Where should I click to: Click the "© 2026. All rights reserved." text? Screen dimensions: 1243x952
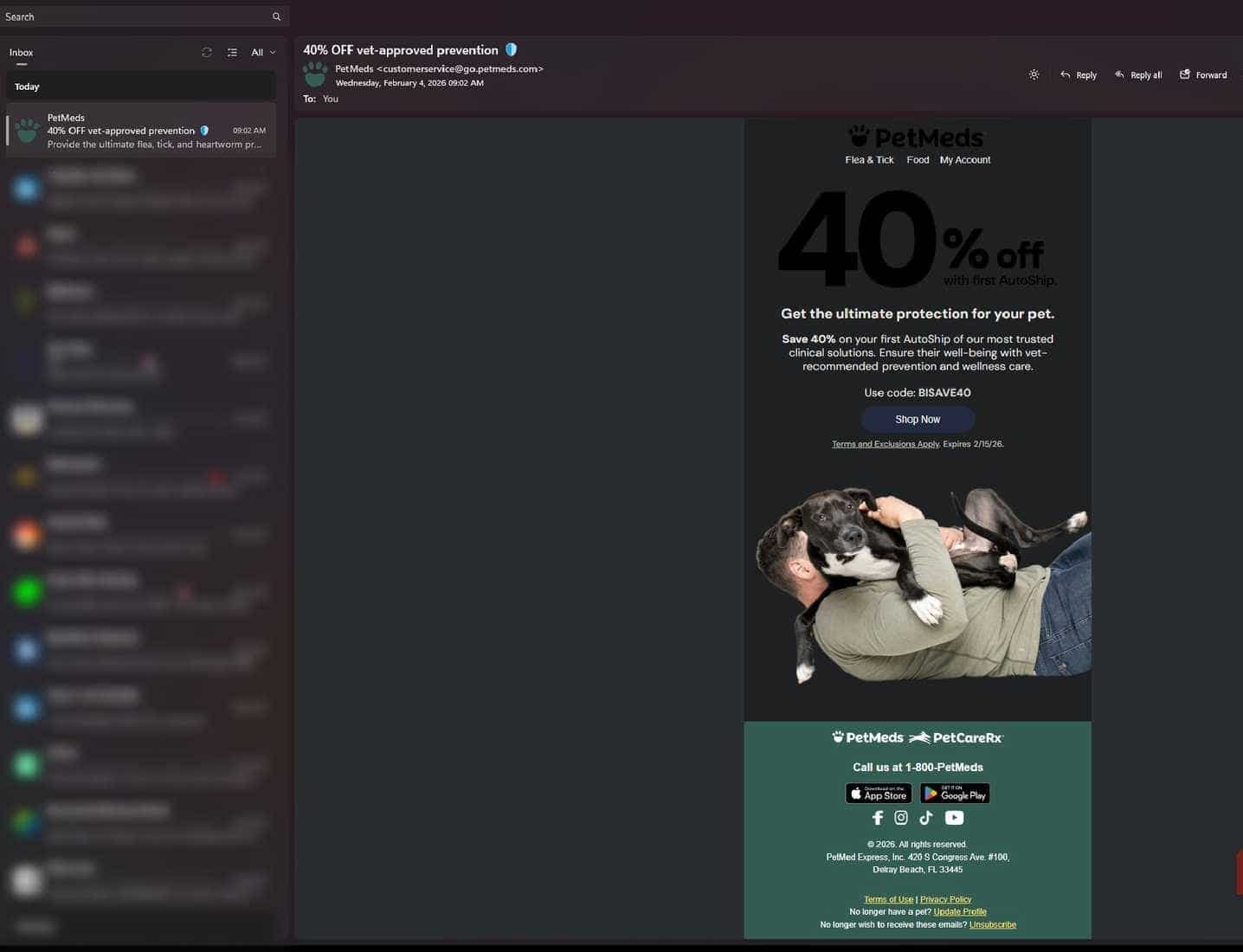click(x=918, y=845)
